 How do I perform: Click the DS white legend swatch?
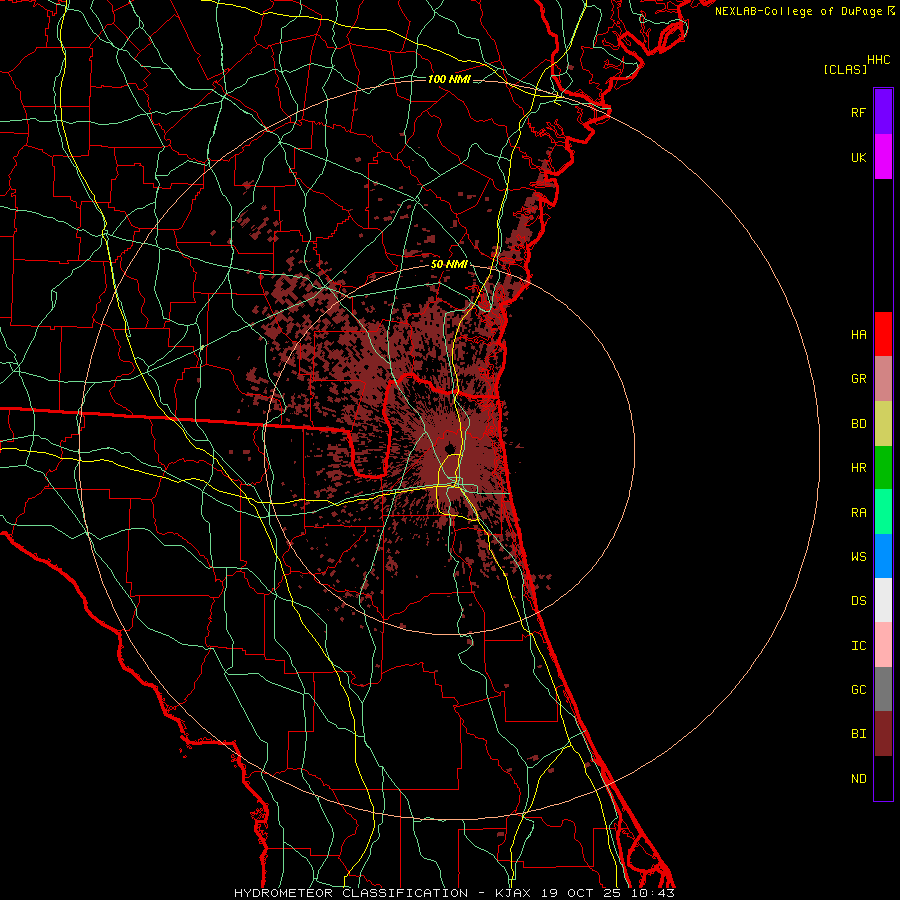pyautogui.click(x=883, y=600)
